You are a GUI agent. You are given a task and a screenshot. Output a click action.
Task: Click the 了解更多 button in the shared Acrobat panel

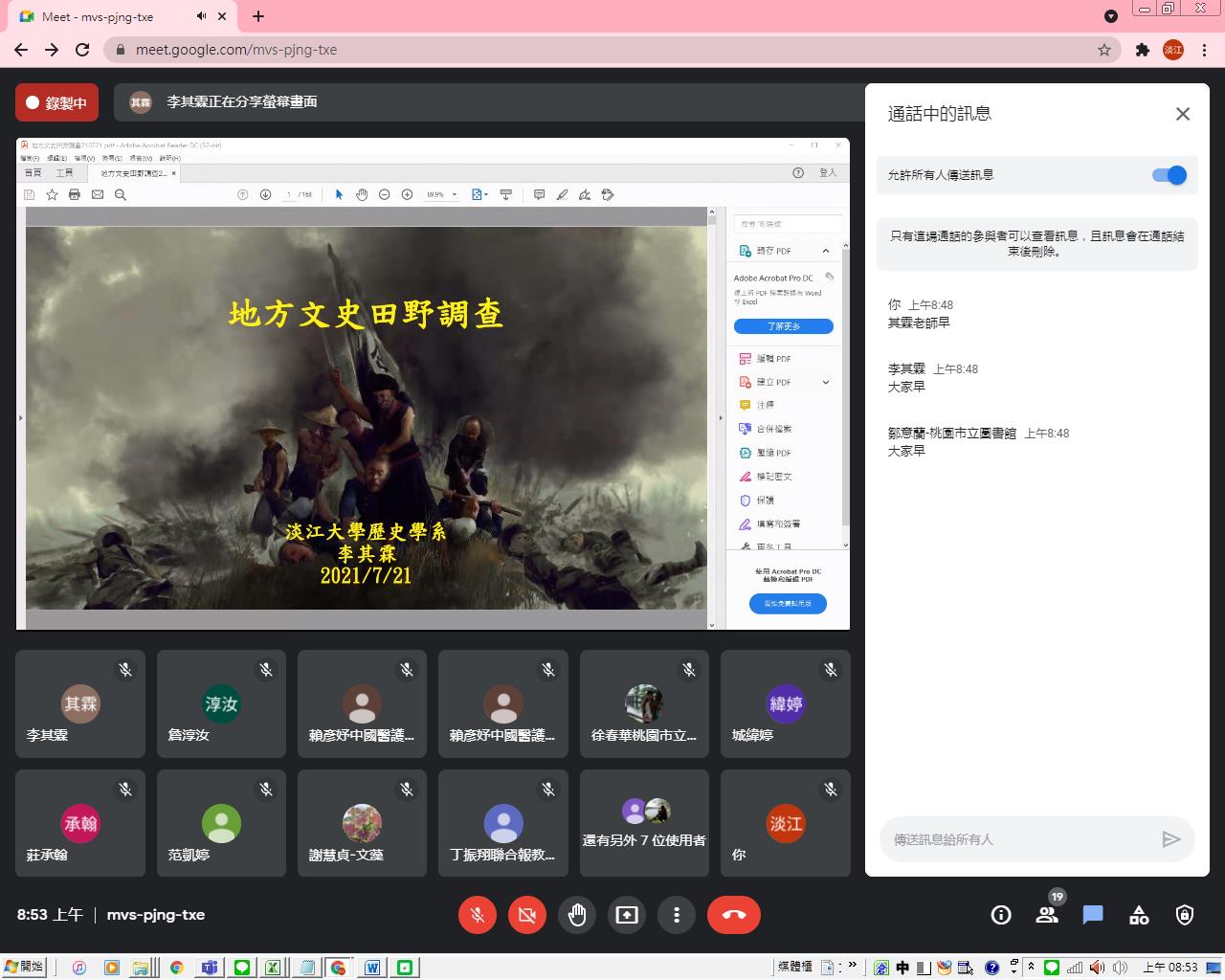click(784, 326)
